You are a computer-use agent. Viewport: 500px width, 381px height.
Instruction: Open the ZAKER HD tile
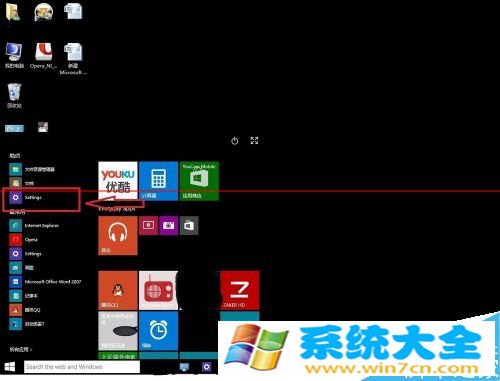pos(240,290)
